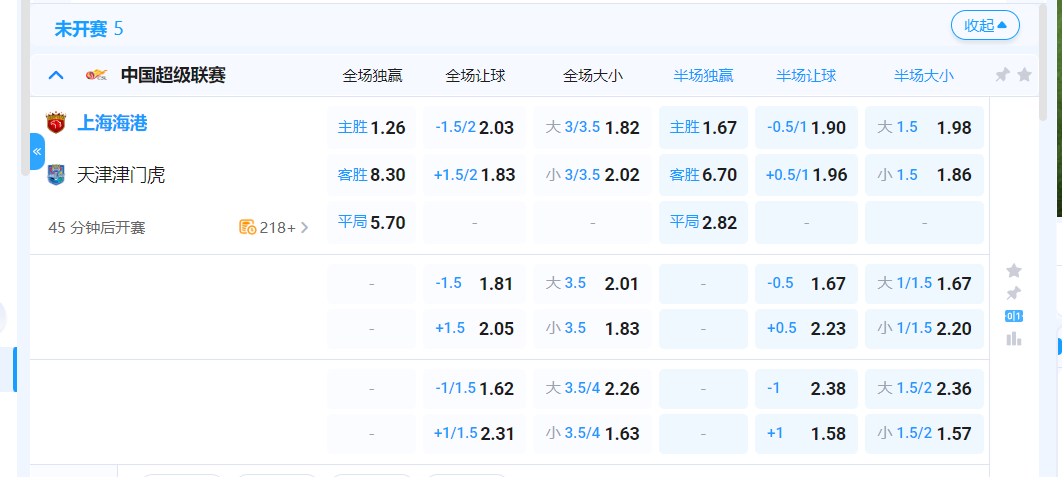Click the Tianjin Jinmen Tiger team crest
Image resolution: width=1062 pixels, height=477 pixels.
[56, 175]
